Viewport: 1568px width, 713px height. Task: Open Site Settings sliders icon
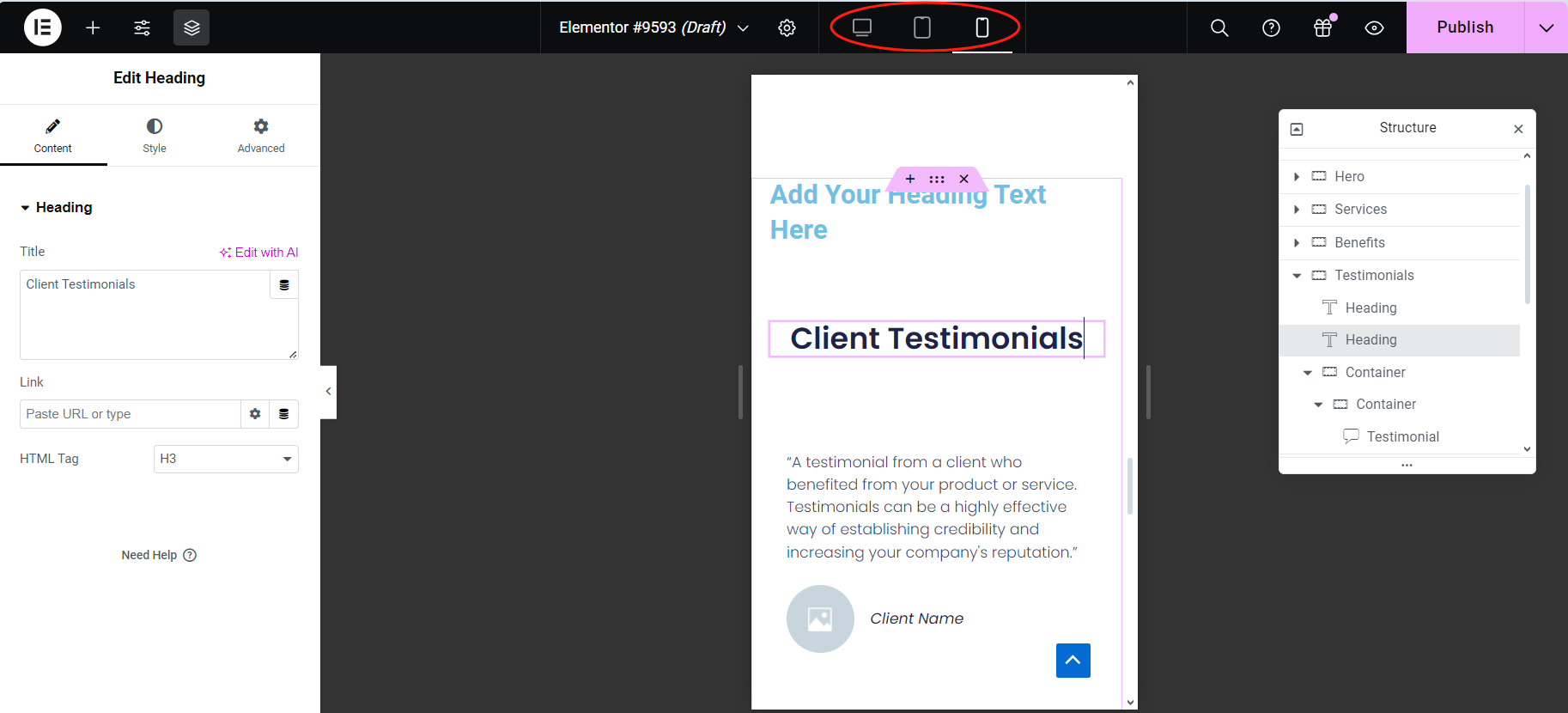click(142, 27)
